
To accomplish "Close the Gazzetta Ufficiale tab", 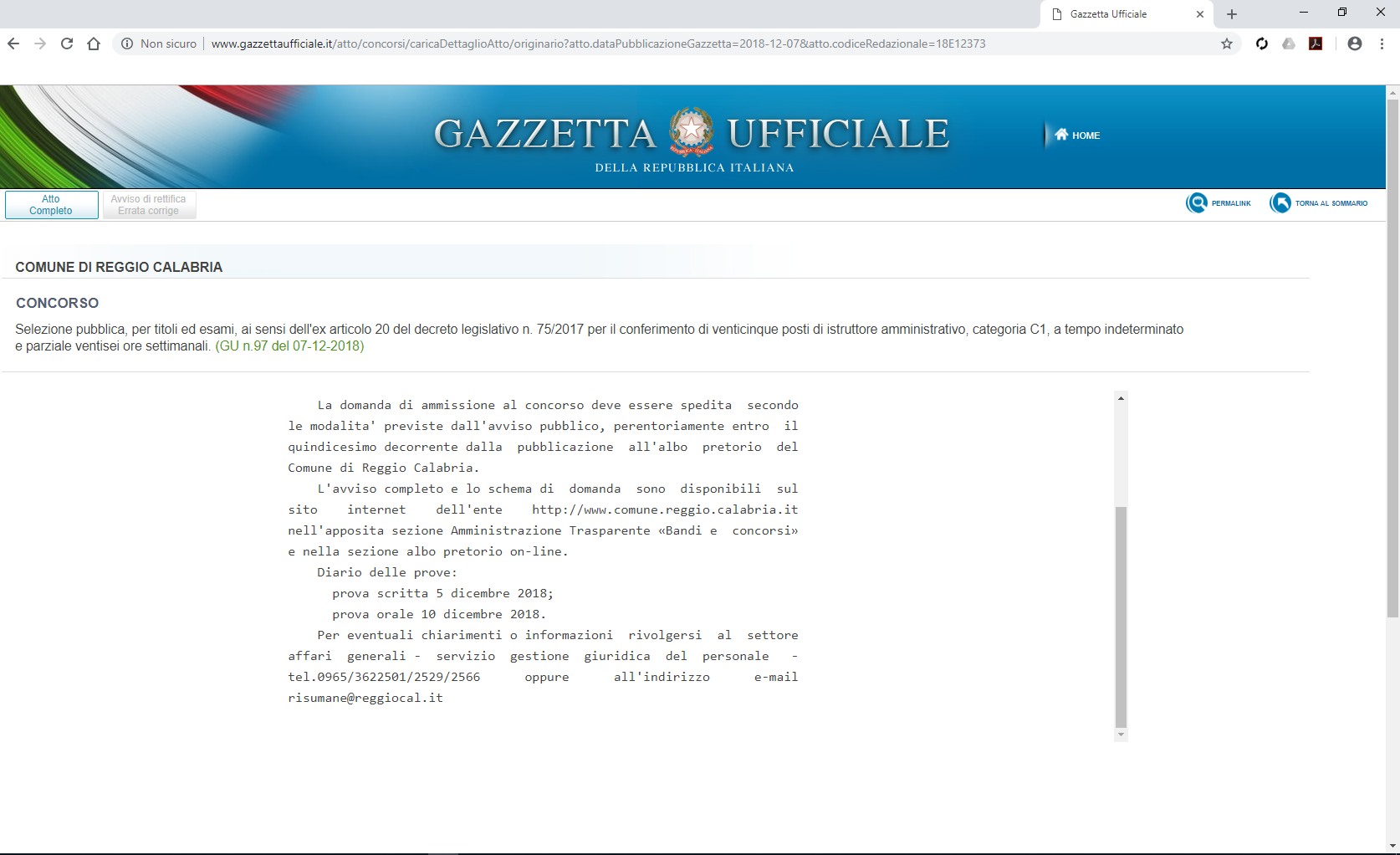I will tap(1200, 14).
